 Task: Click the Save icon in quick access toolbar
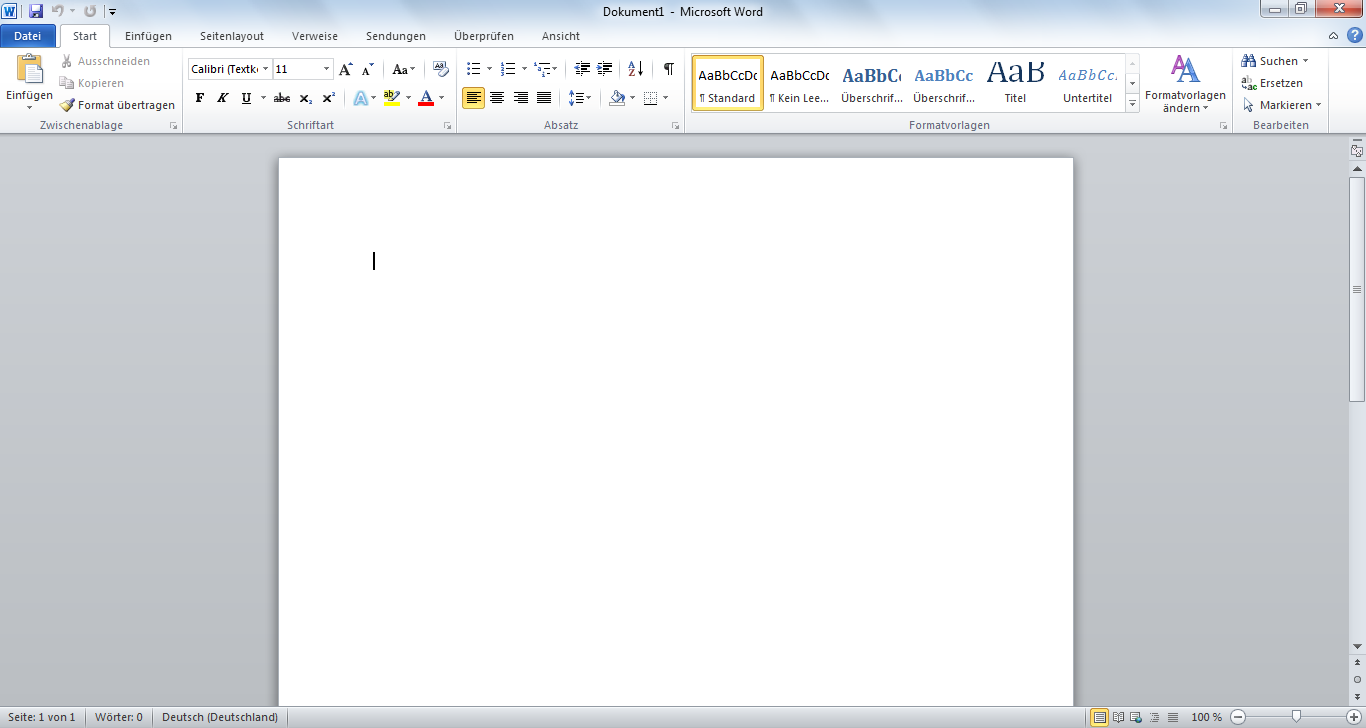click(36, 11)
